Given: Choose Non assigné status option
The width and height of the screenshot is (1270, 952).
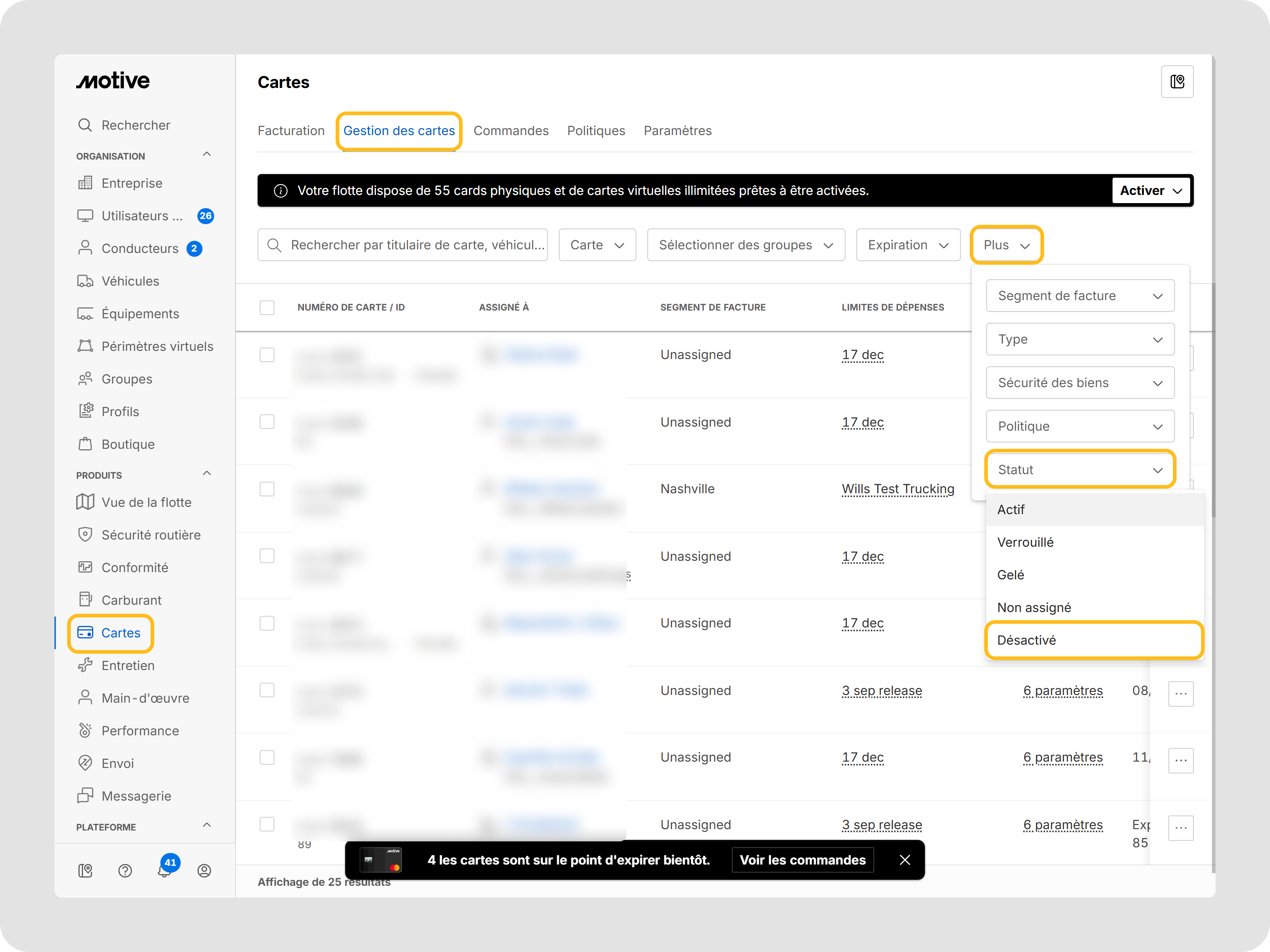Looking at the screenshot, I should tap(1094, 608).
